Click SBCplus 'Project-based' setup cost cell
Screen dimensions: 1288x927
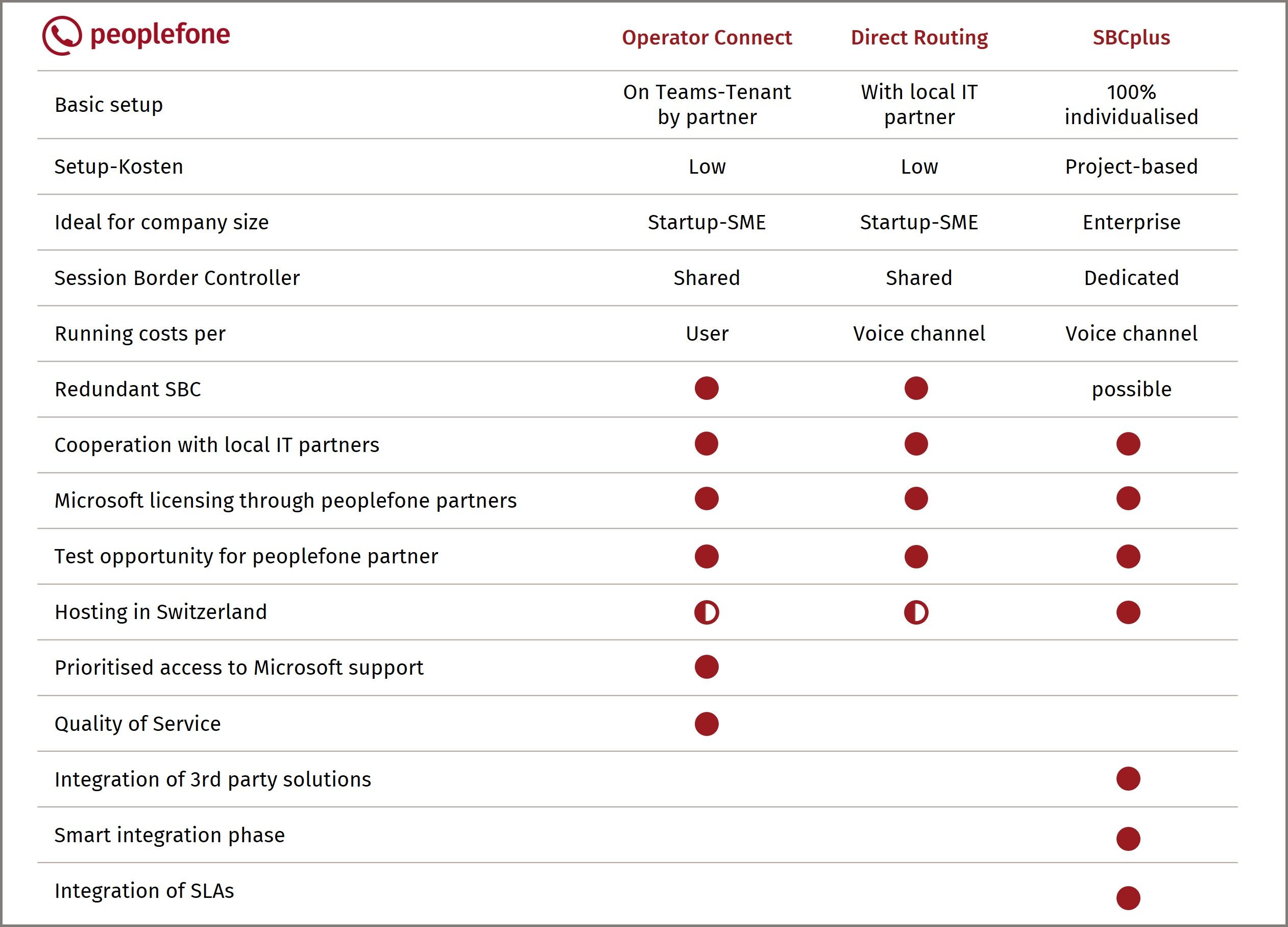(1131, 167)
